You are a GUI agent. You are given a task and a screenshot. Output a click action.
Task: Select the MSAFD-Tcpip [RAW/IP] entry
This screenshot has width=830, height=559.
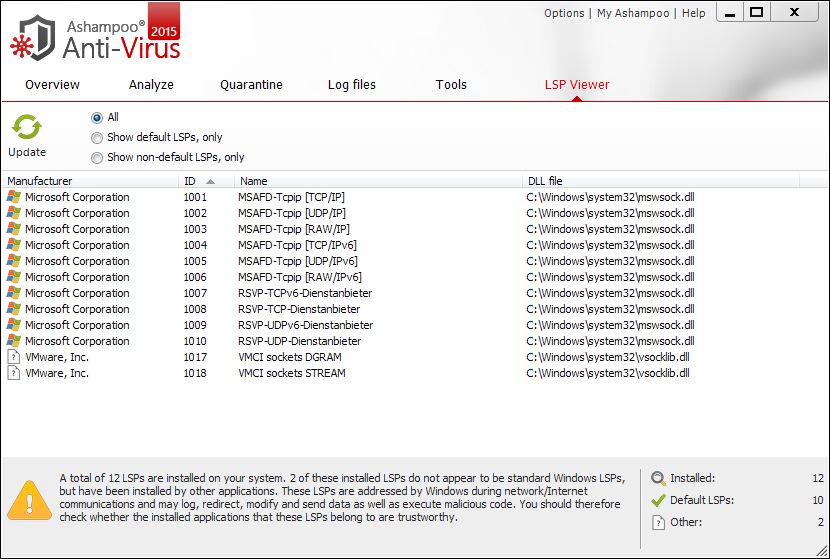294,229
